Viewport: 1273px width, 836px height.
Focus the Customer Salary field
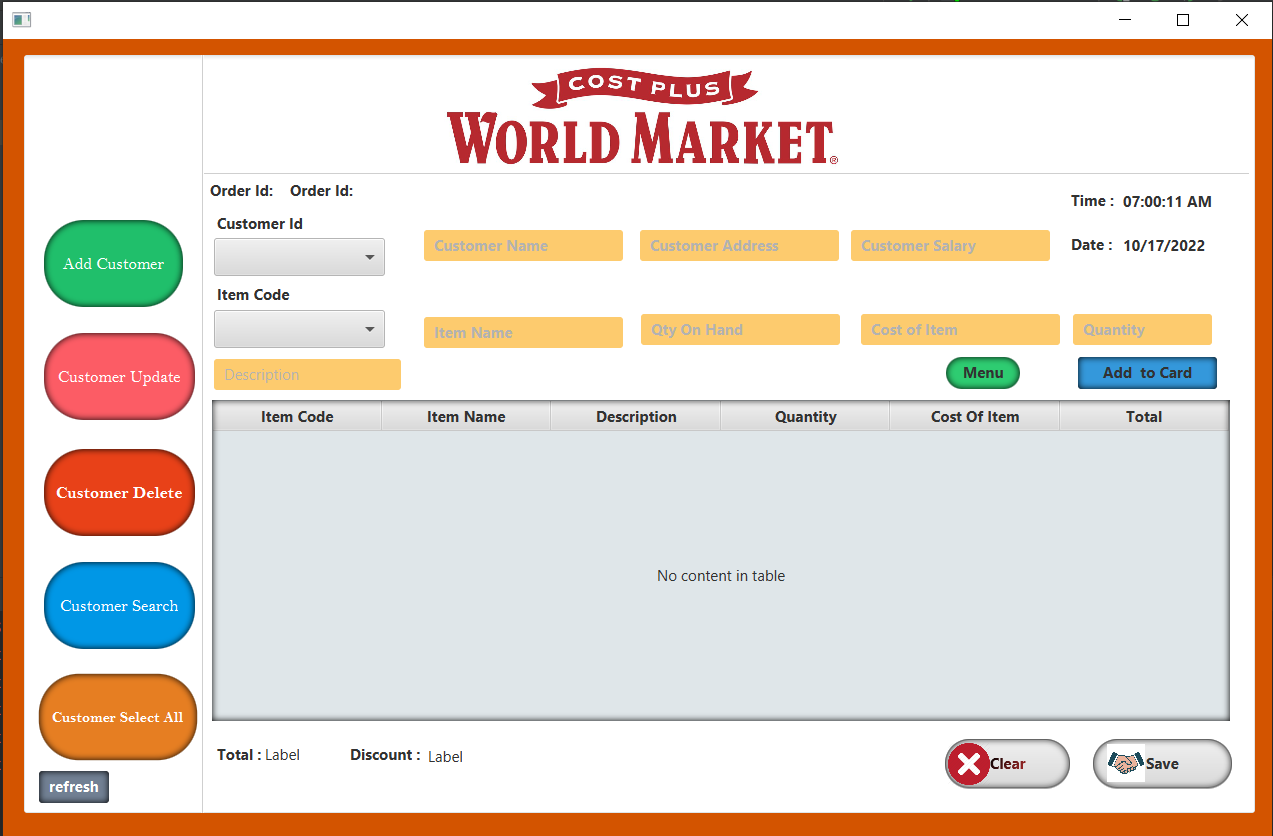coord(950,246)
